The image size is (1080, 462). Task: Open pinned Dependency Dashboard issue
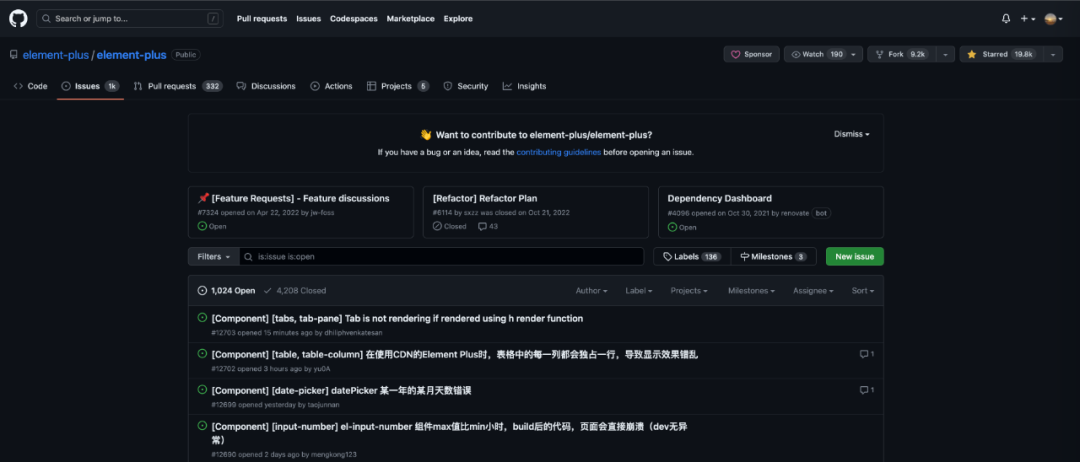click(x=719, y=198)
